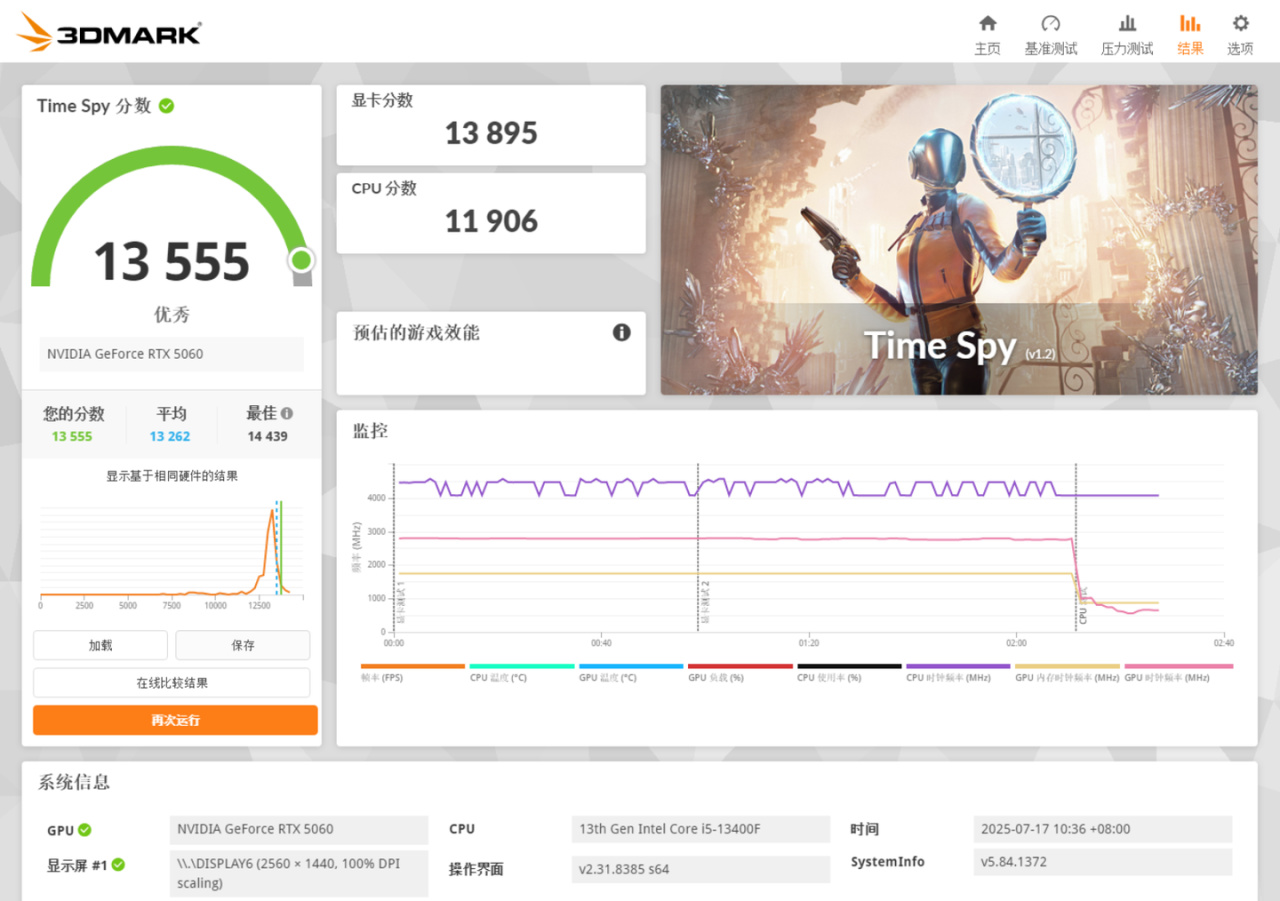Click the 3DMARK logo
1280x901 pixels.
pyautogui.click(x=108, y=32)
